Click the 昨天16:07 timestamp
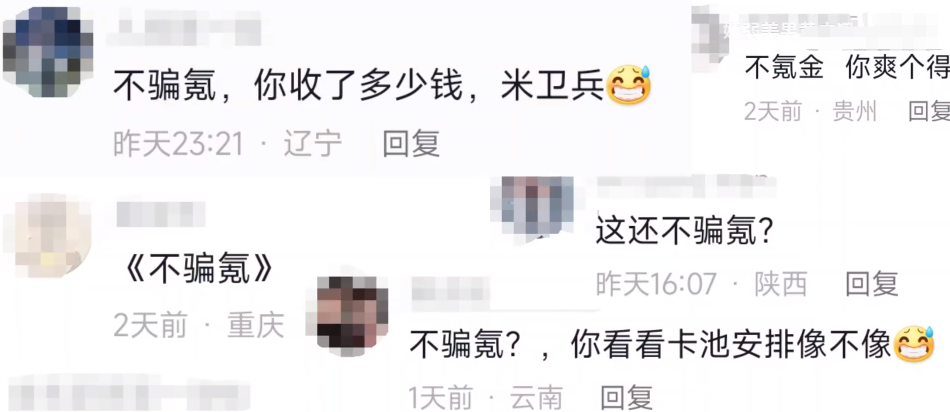Image resolution: width=950 pixels, height=412 pixels. pos(656,284)
